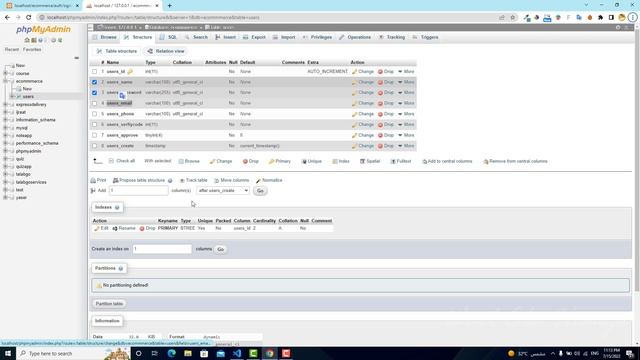
Task: Open phpMyAdmin home icon in sidebar
Action: (27, 40)
